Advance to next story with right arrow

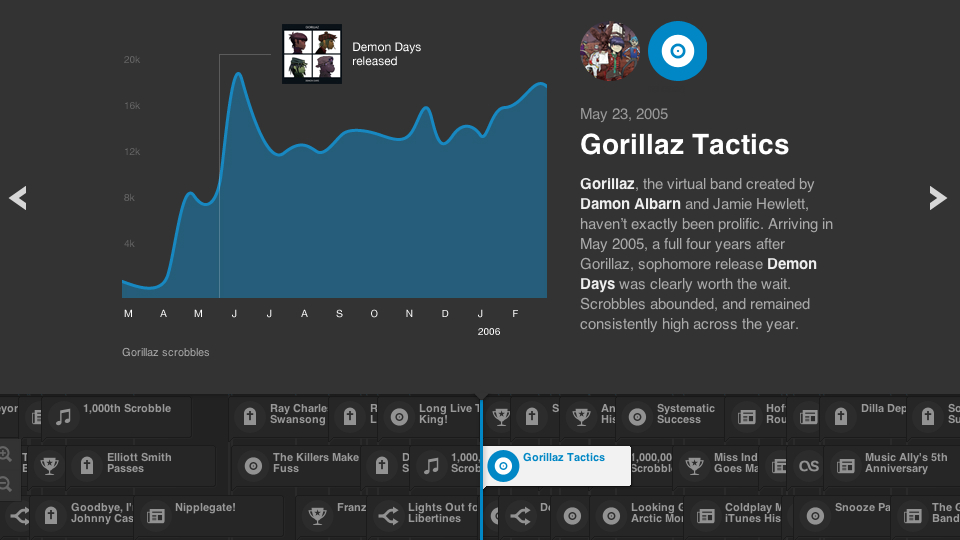click(x=937, y=198)
